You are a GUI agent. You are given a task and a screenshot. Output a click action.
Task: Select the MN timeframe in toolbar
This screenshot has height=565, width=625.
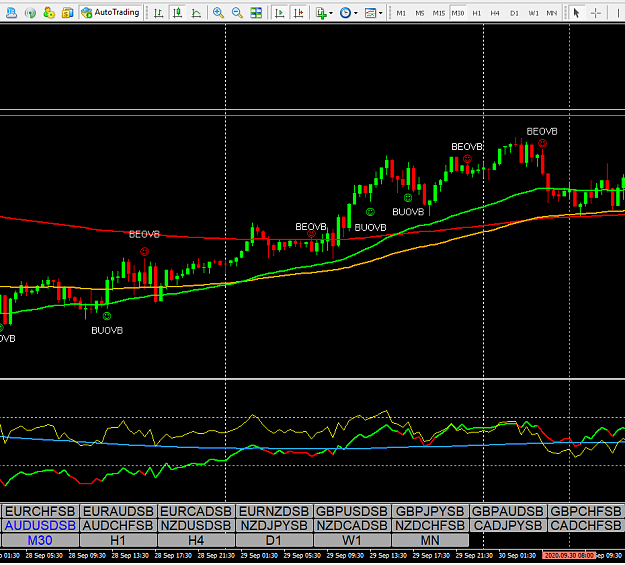(552, 13)
